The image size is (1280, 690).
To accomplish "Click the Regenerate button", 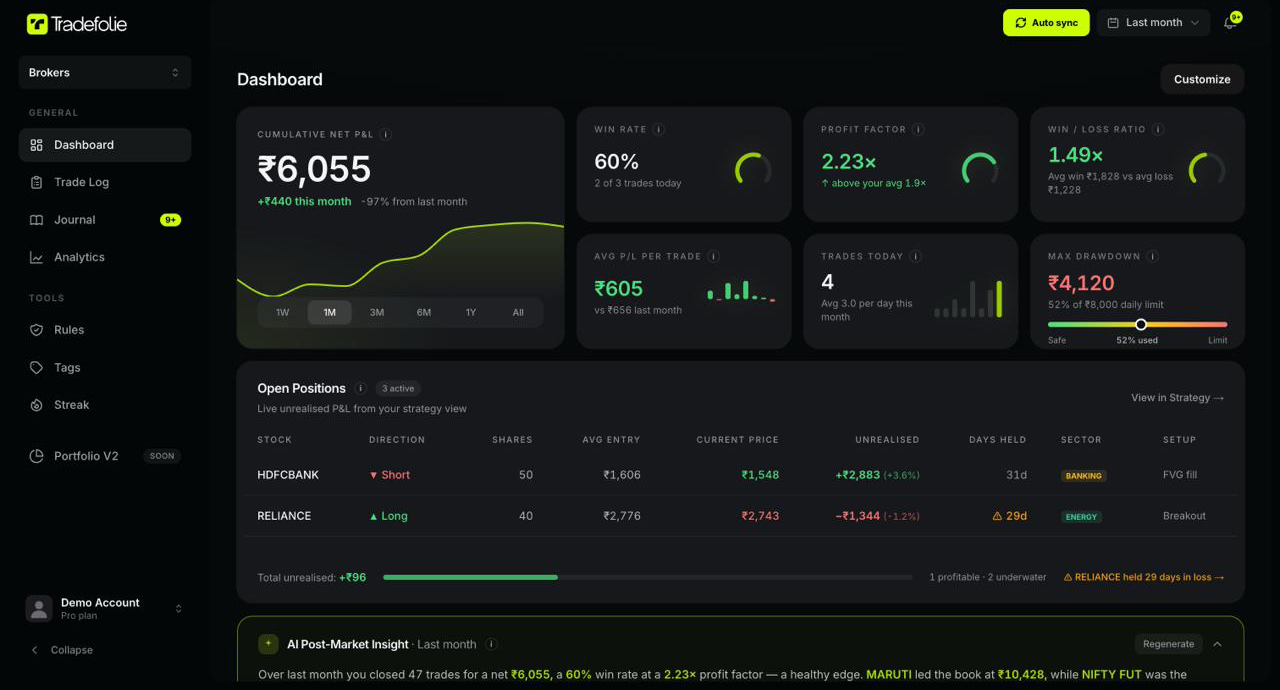I will coord(1168,644).
